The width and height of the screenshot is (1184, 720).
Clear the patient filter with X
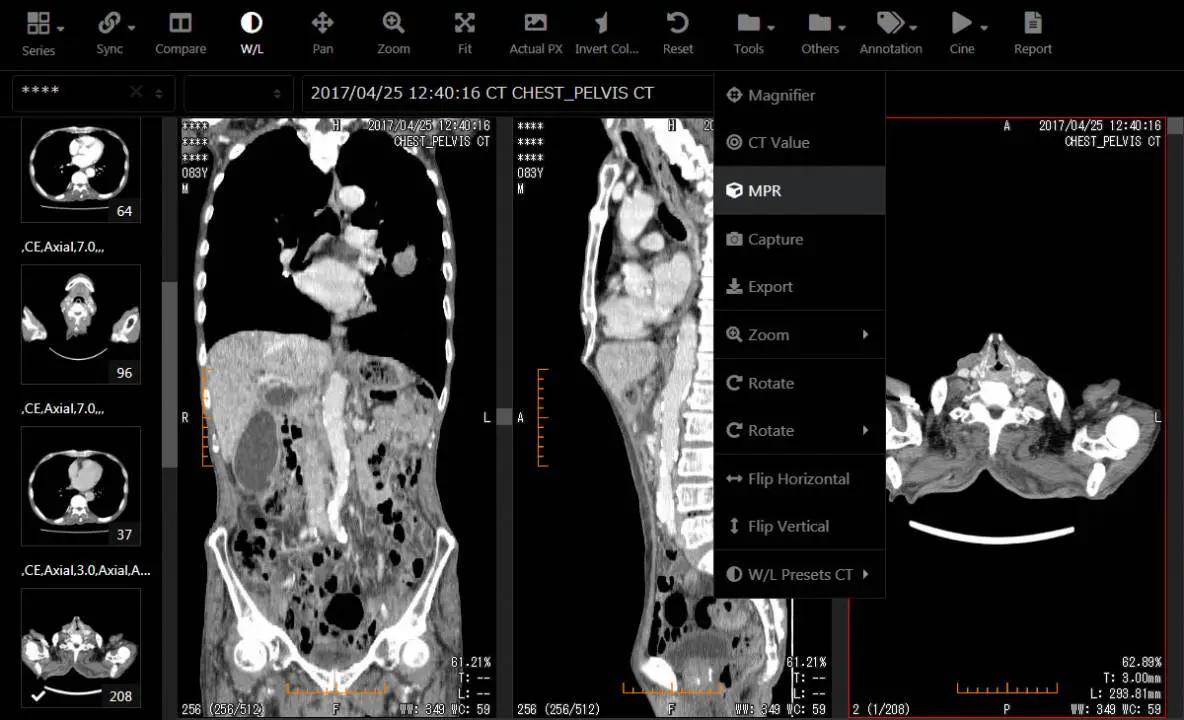(135, 92)
